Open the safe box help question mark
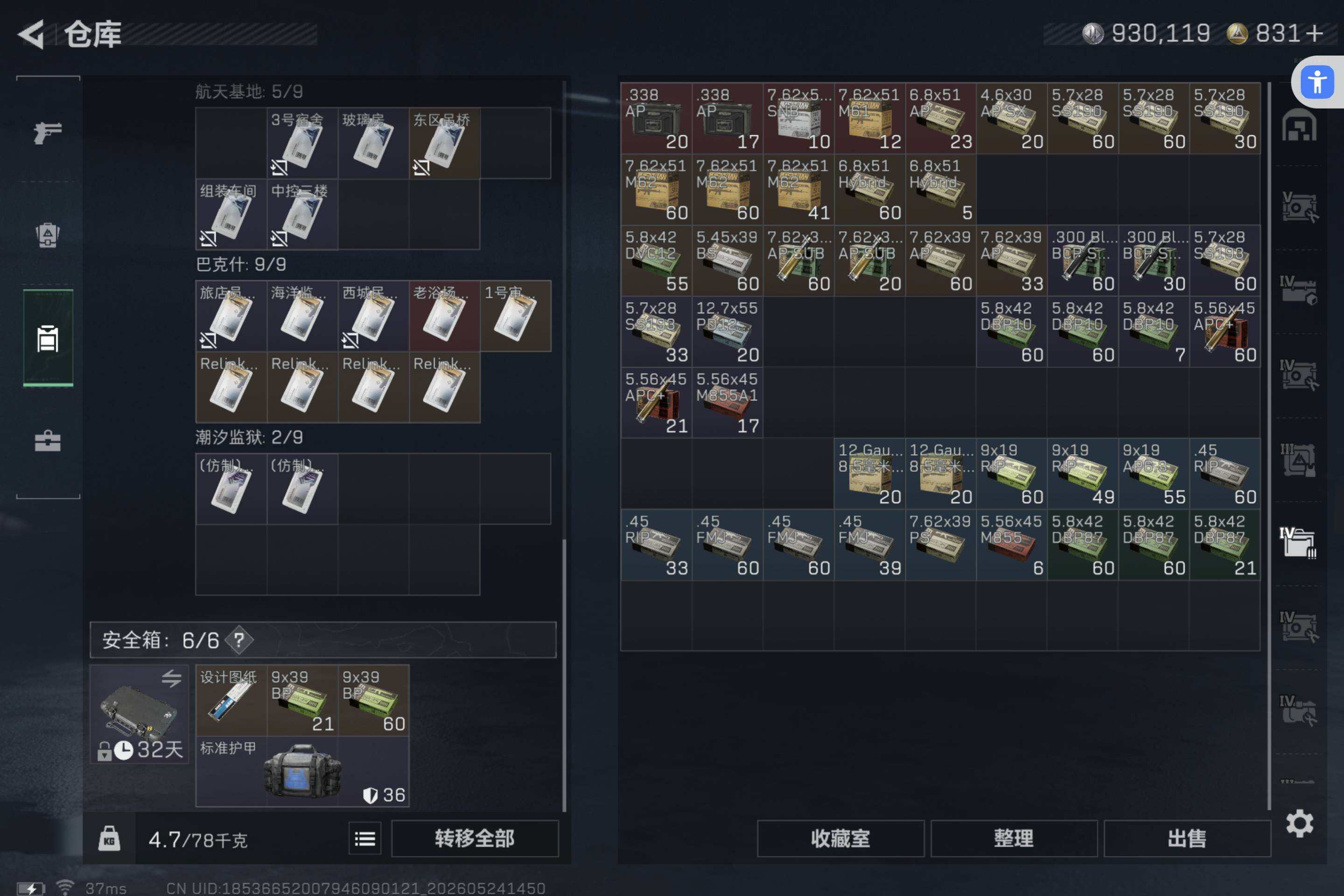The height and width of the screenshot is (896, 1344). tap(239, 640)
